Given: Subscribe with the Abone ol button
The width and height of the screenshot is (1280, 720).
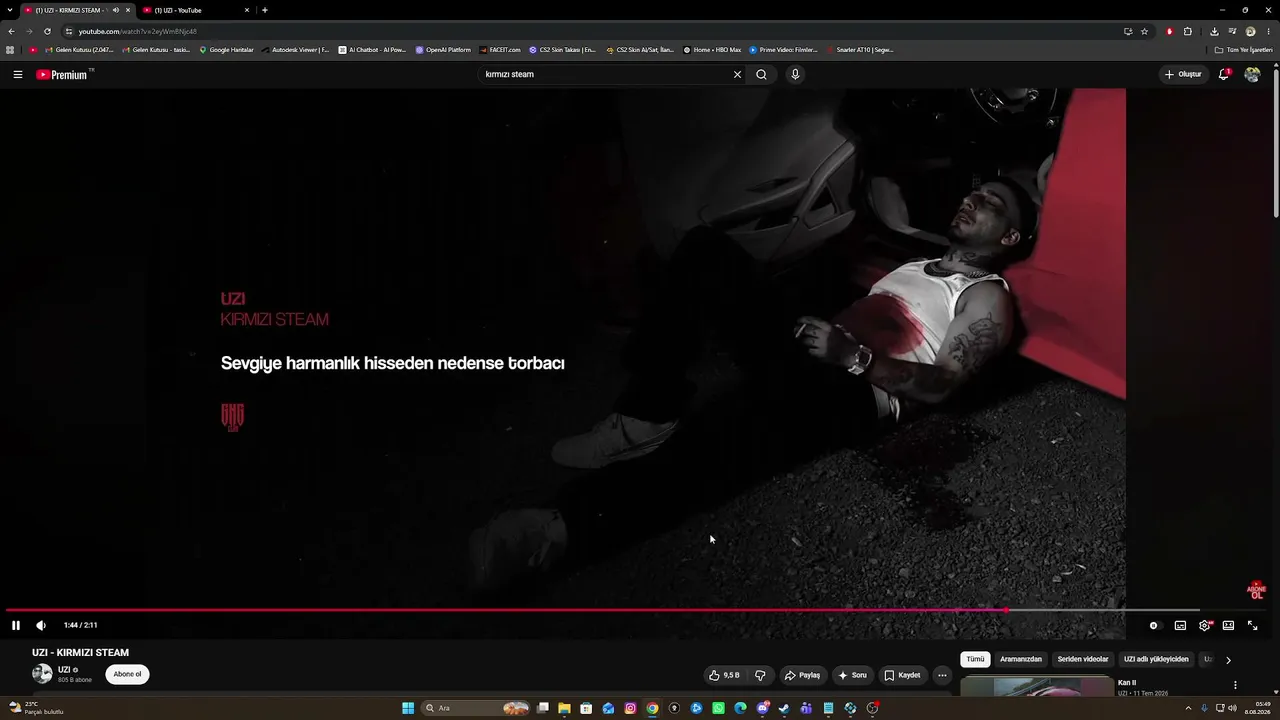Looking at the screenshot, I should [127, 674].
